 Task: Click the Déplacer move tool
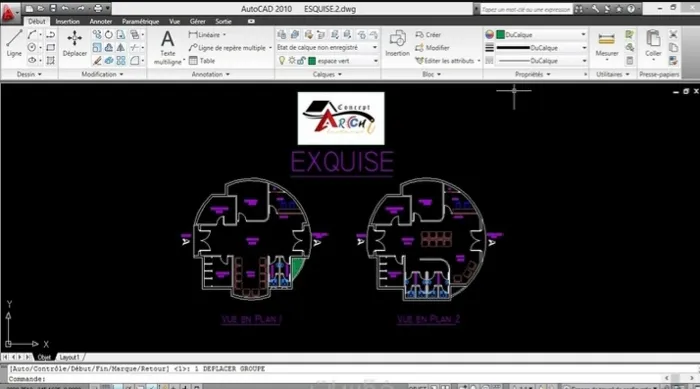coord(75,43)
